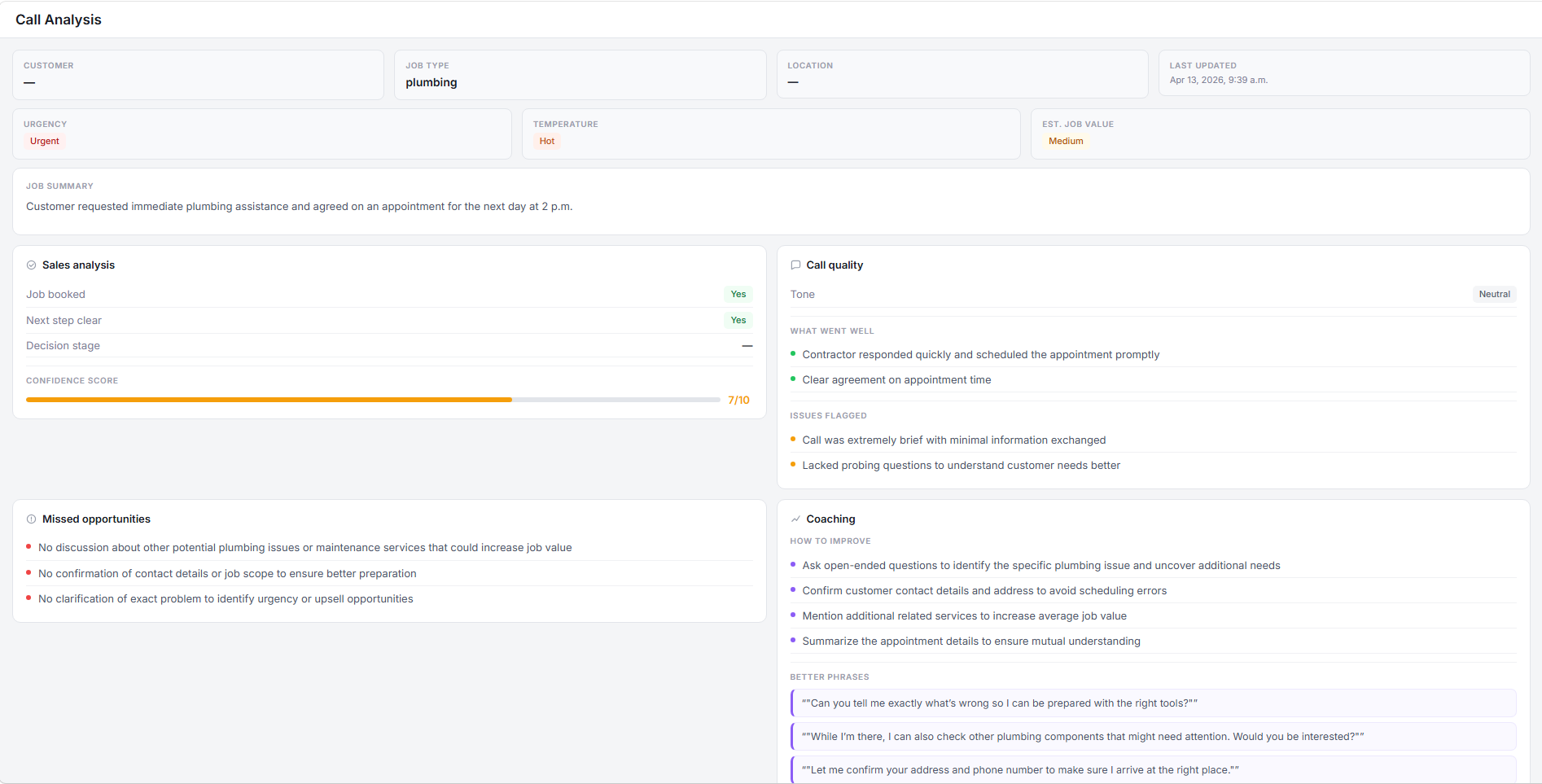This screenshot has width=1542, height=784.
Task: Click the 7/10 confidence score value
Action: (738, 400)
